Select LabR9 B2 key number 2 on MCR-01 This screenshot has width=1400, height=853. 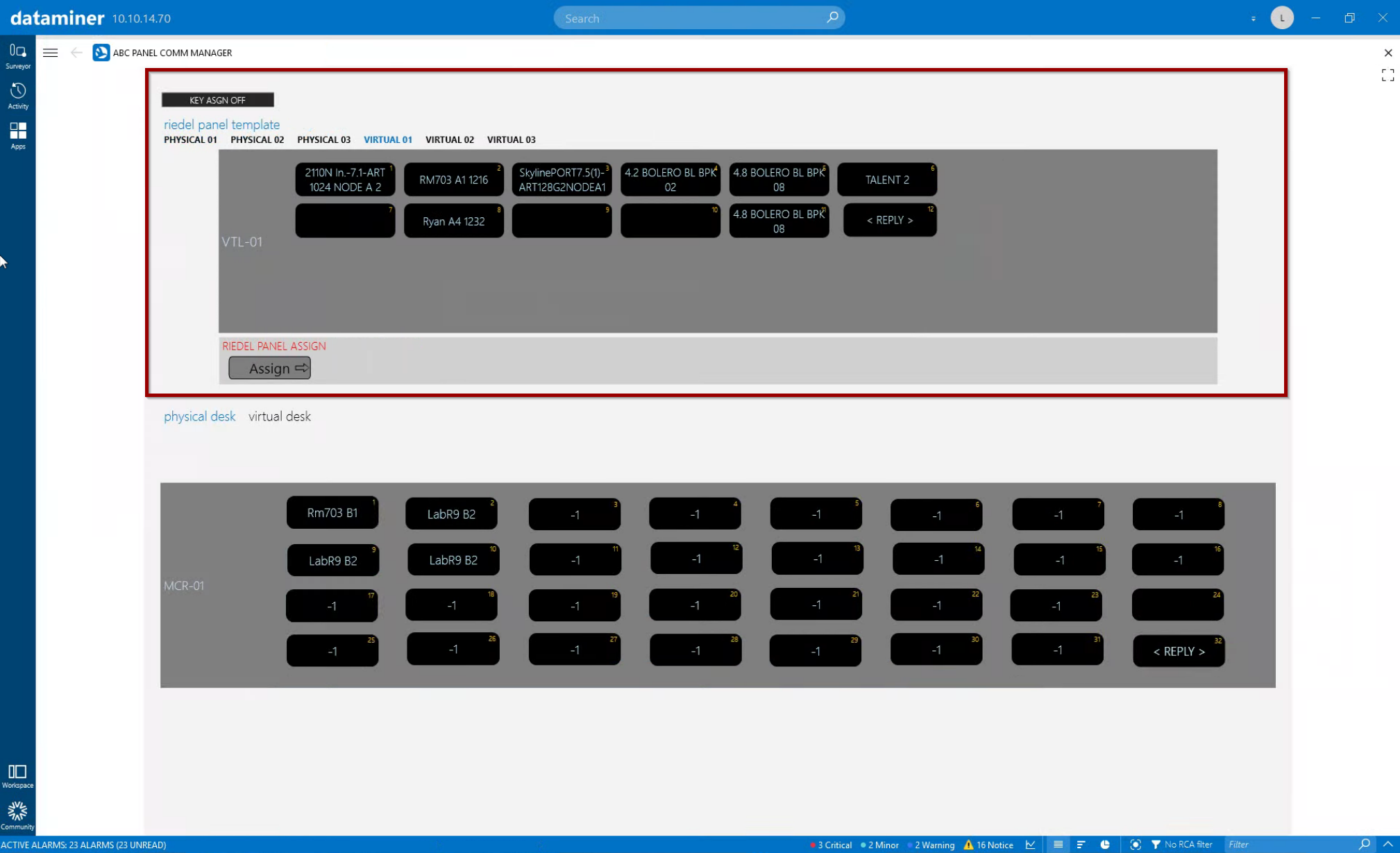pos(451,514)
